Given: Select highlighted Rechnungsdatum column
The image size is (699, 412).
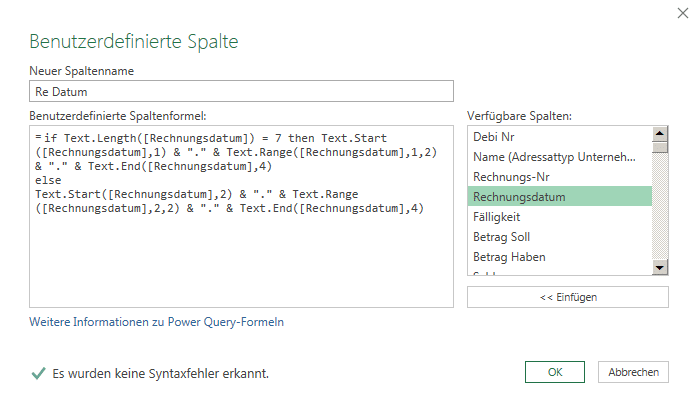Looking at the screenshot, I should [559, 197].
